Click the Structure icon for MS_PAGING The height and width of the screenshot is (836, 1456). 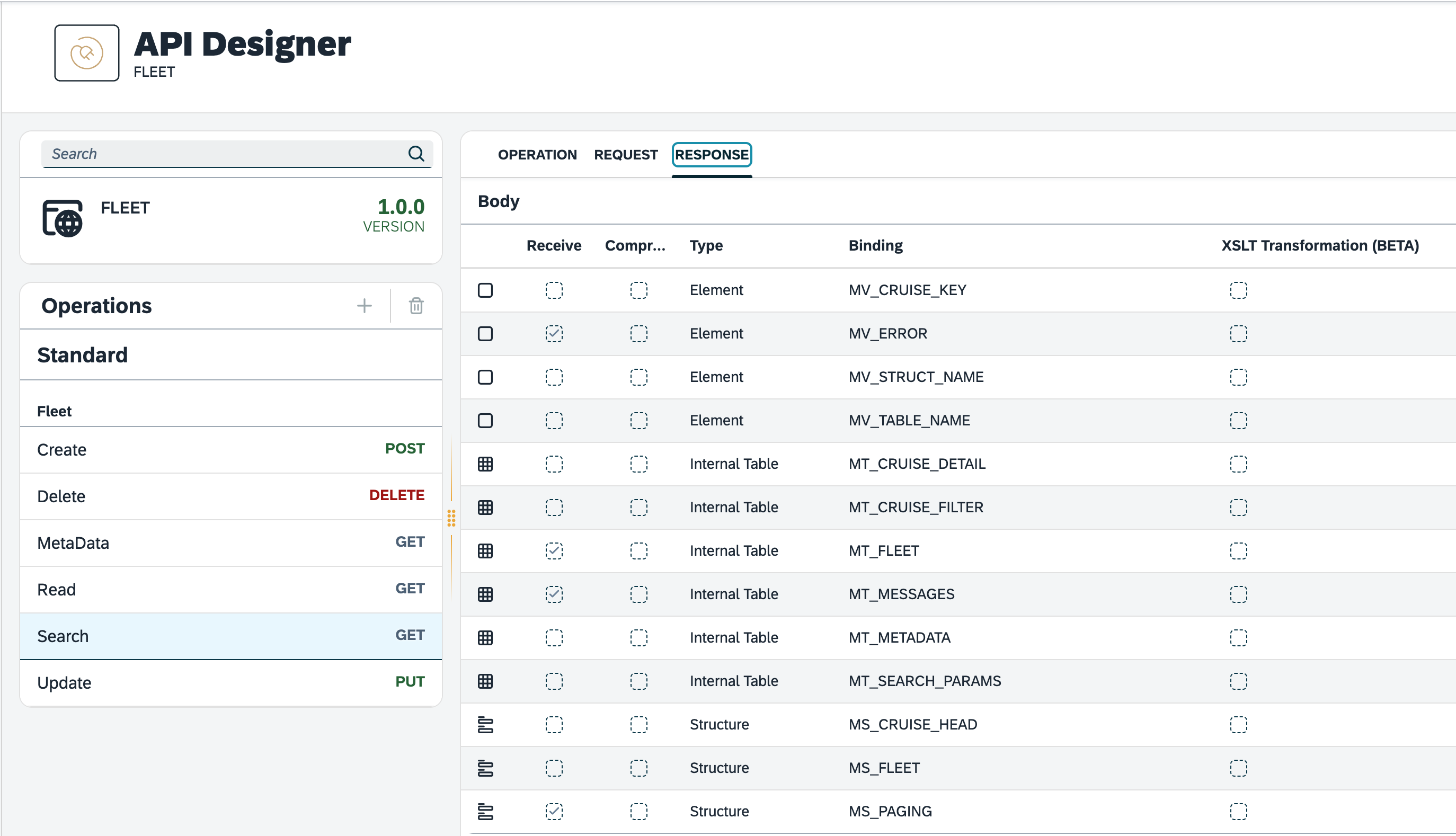click(487, 811)
